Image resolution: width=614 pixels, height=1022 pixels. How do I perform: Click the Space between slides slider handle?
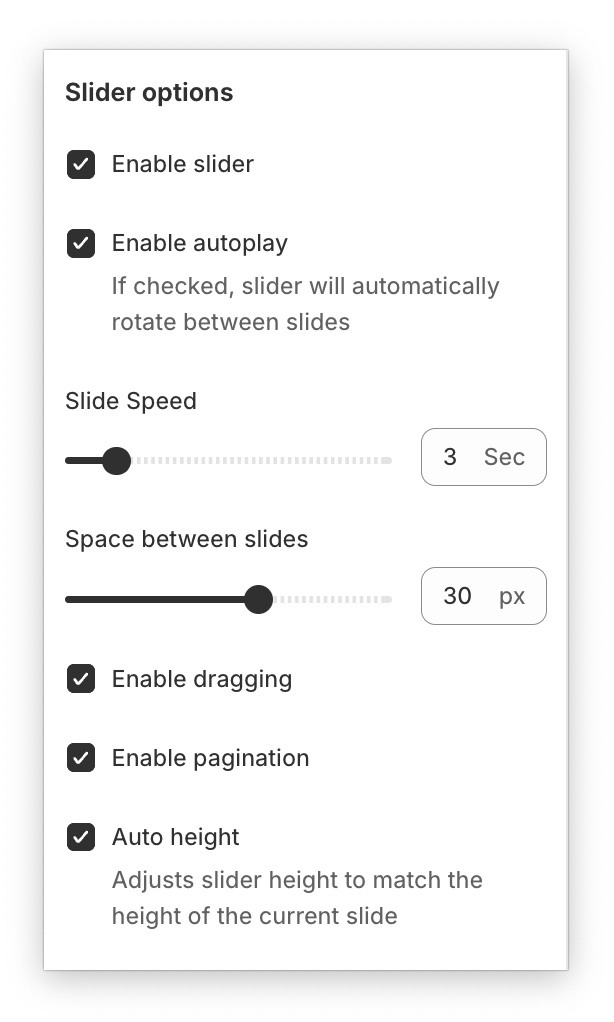(259, 600)
